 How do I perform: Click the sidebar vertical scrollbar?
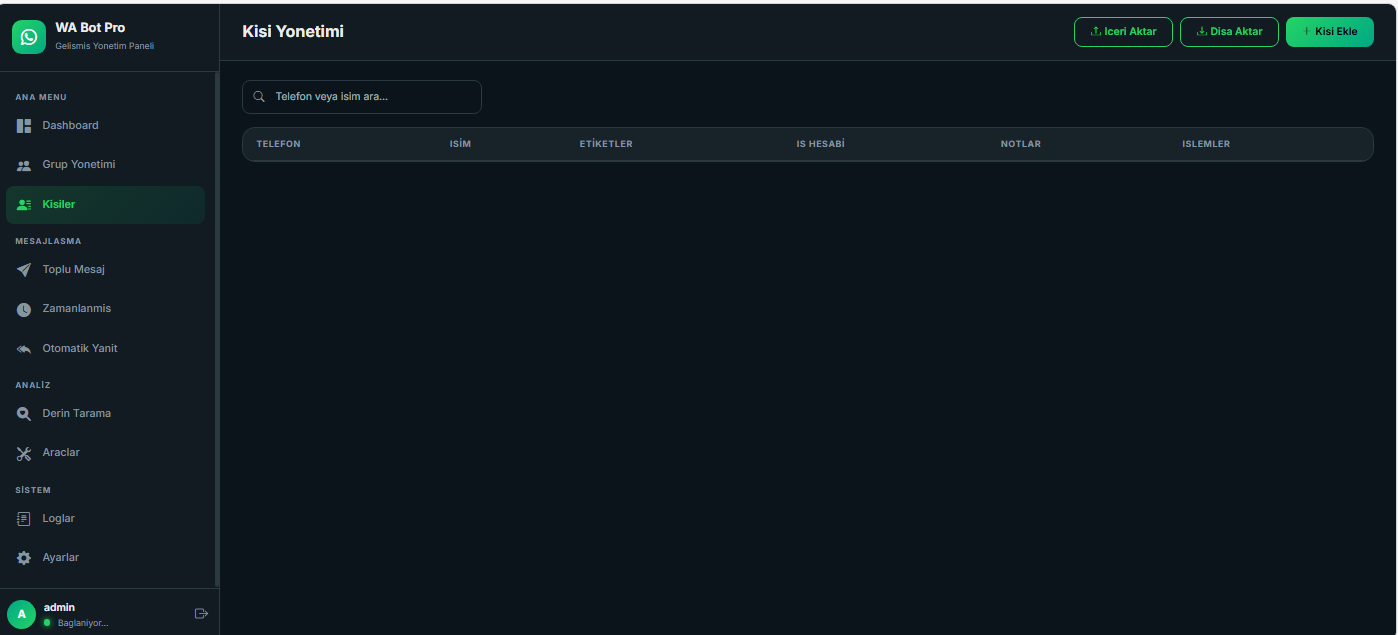tap(217, 330)
